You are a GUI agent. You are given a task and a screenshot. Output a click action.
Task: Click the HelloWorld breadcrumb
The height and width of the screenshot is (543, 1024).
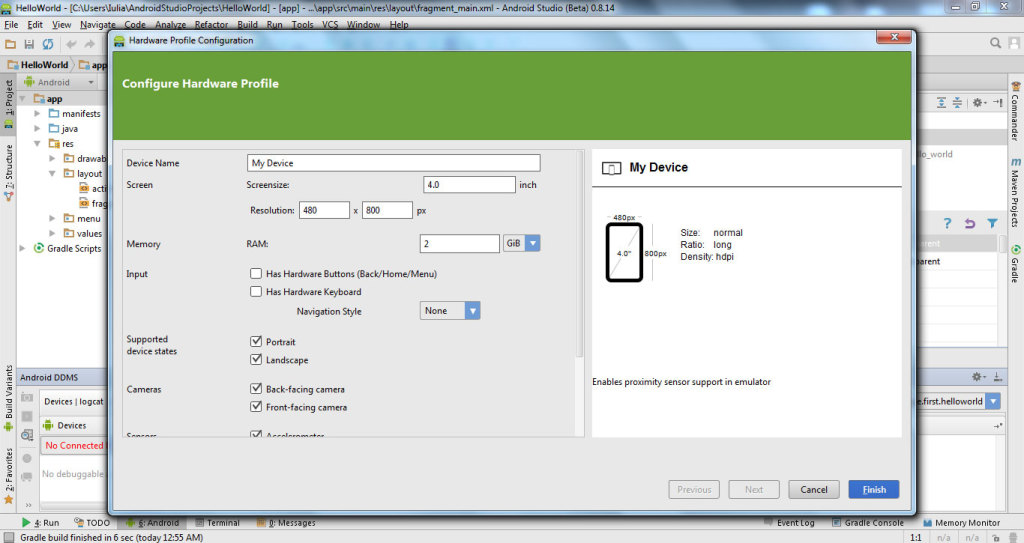click(38, 65)
